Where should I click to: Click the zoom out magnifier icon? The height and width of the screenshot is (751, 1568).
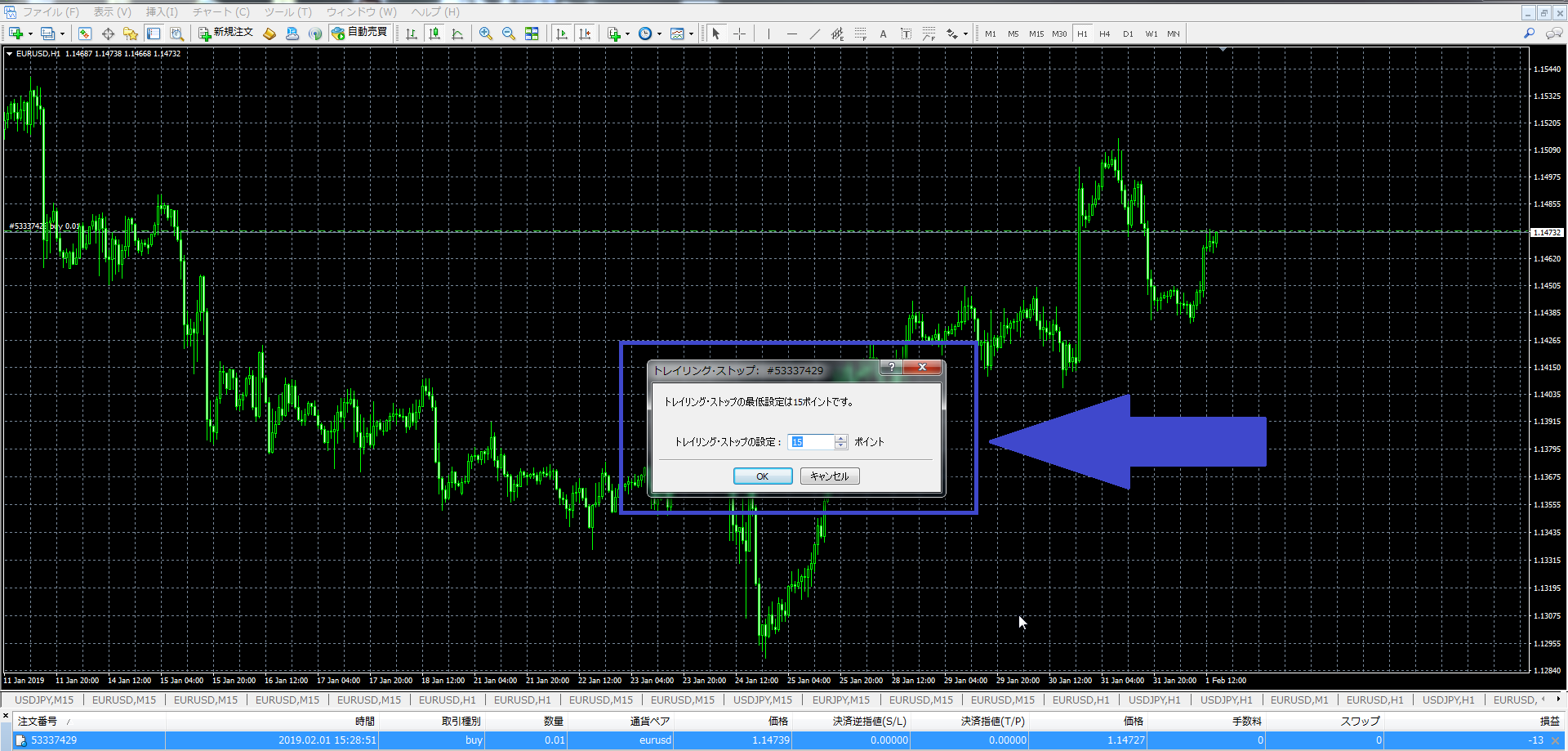click(x=509, y=34)
